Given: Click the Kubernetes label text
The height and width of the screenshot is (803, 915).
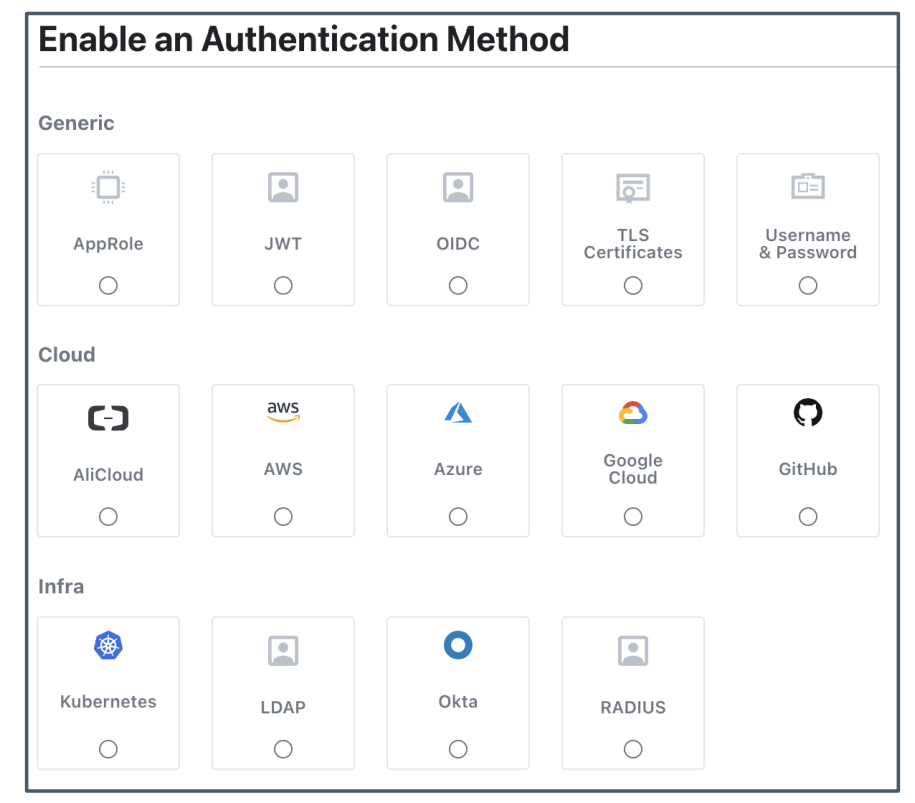Looking at the screenshot, I should [x=108, y=702].
